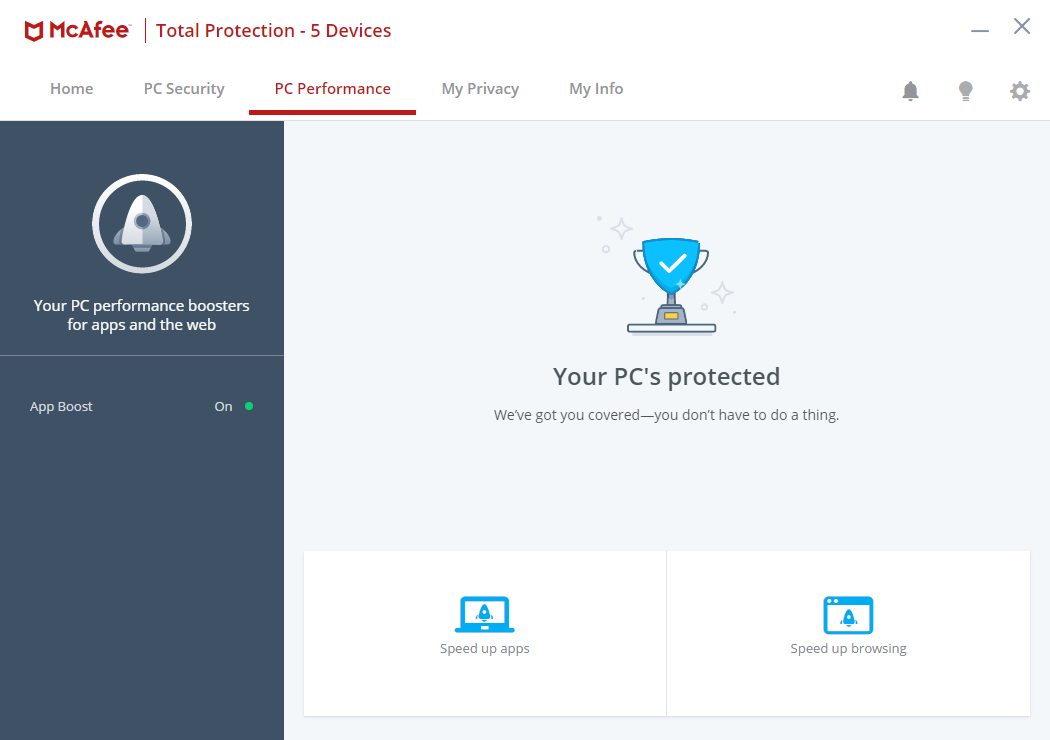Click the McAfee shield logo

[x=34, y=31]
